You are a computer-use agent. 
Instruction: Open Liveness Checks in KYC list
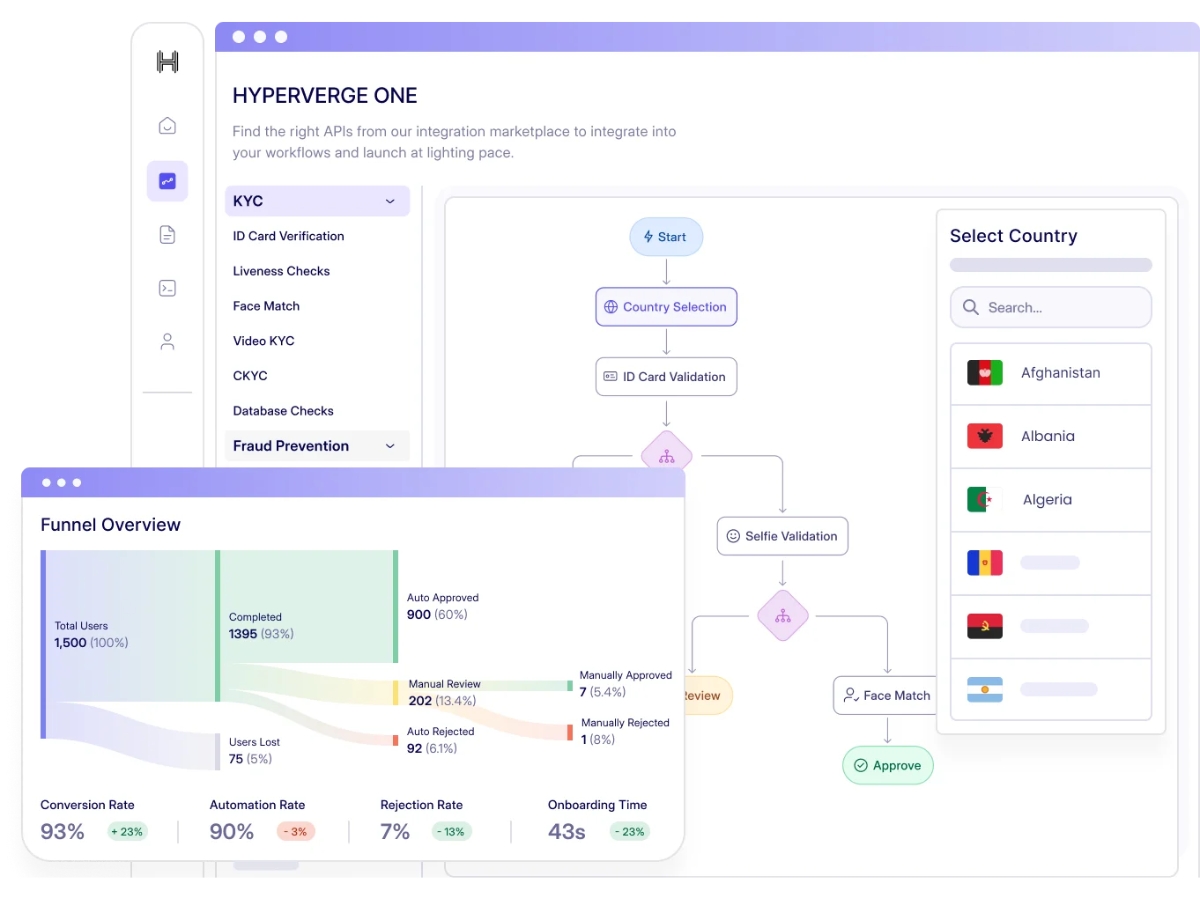tap(281, 271)
